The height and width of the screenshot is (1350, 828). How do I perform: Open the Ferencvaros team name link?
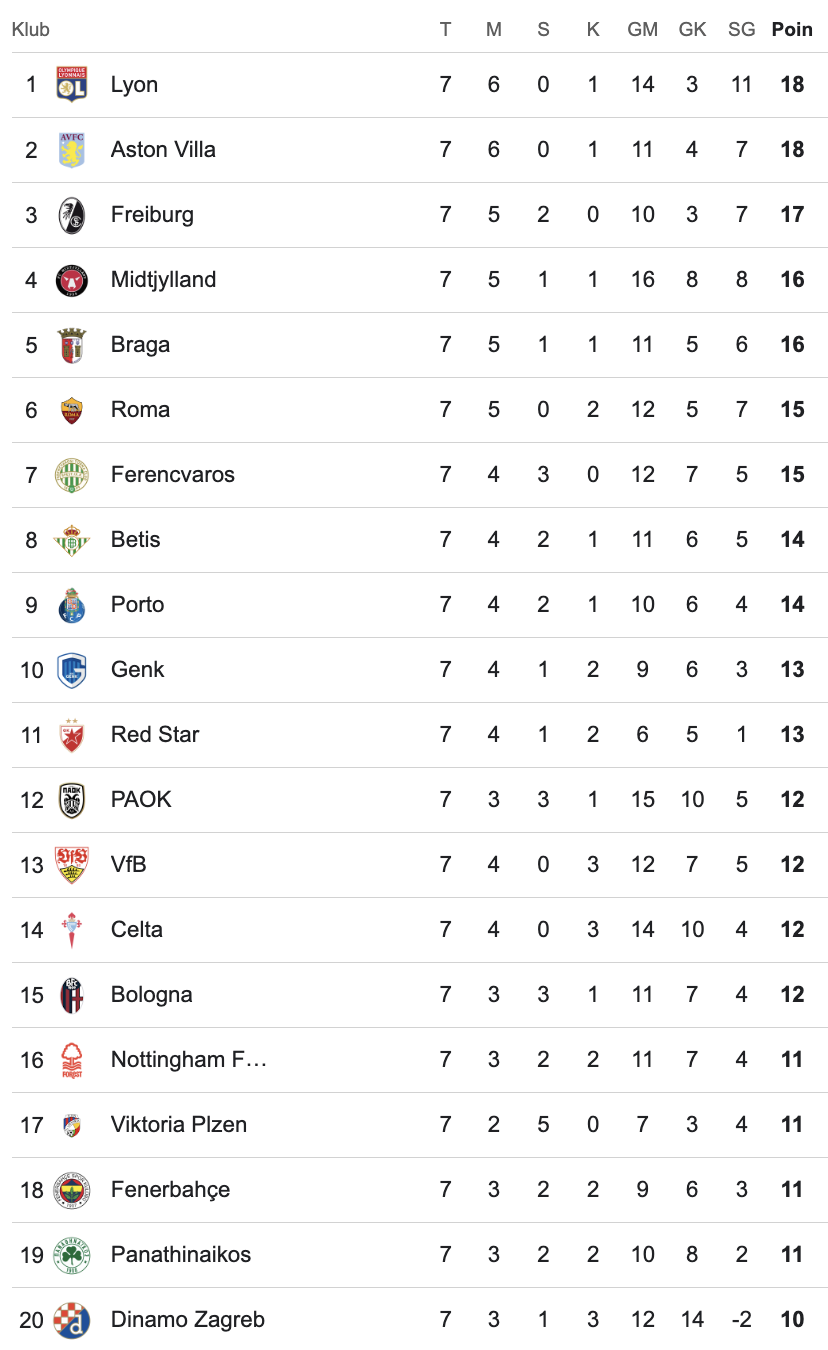(x=173, y=475)
